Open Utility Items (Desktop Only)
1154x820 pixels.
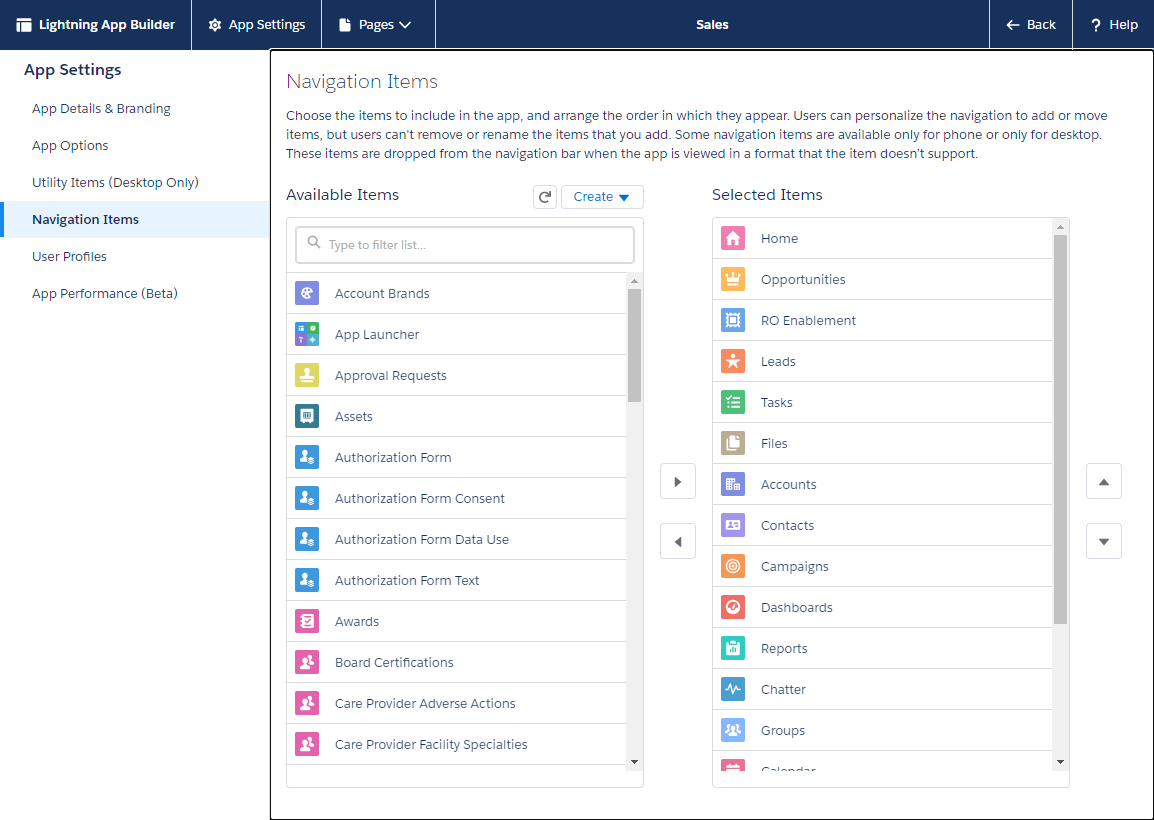point(116,182)
